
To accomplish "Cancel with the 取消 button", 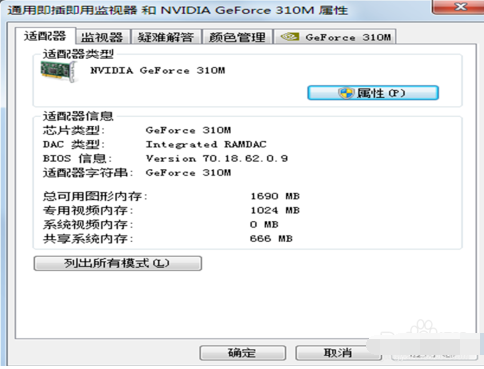I will click(338, 353).
